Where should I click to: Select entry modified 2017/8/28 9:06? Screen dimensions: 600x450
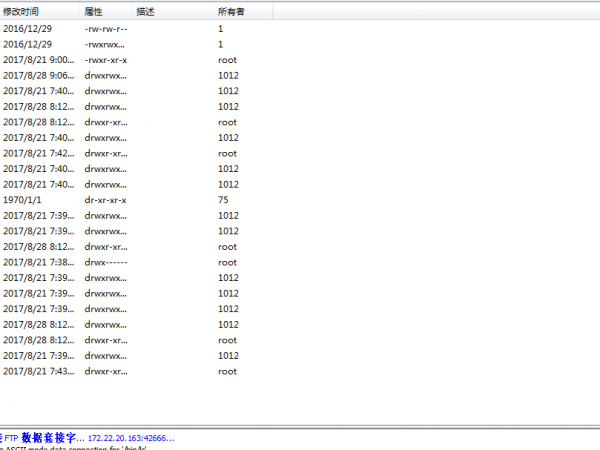tap(38, 76)
